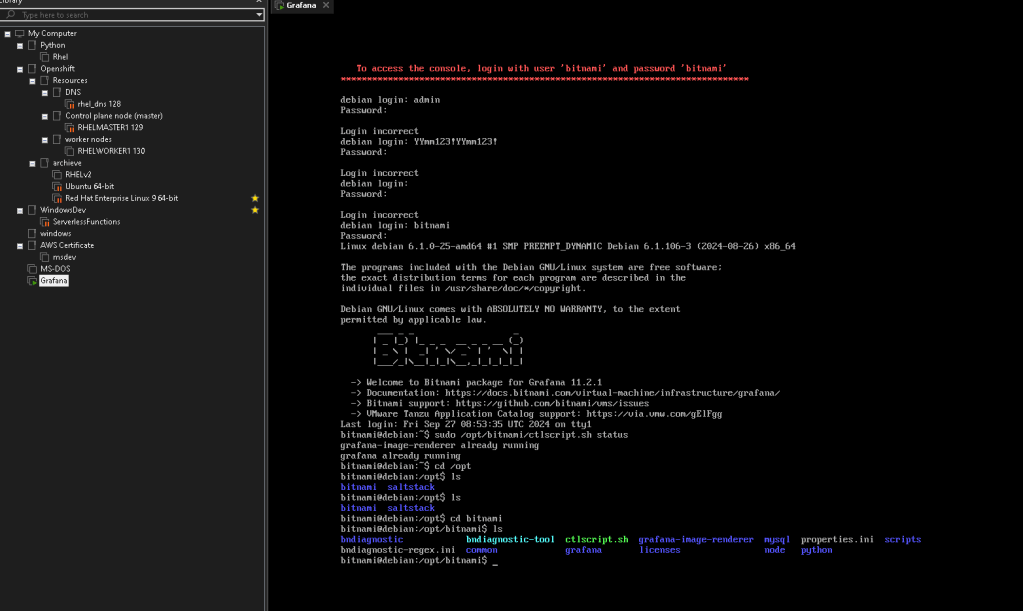The width and height of the screenshot is (1023, 611).
Task: Click the archieve folder icon
Action: (x=44, y=163)
